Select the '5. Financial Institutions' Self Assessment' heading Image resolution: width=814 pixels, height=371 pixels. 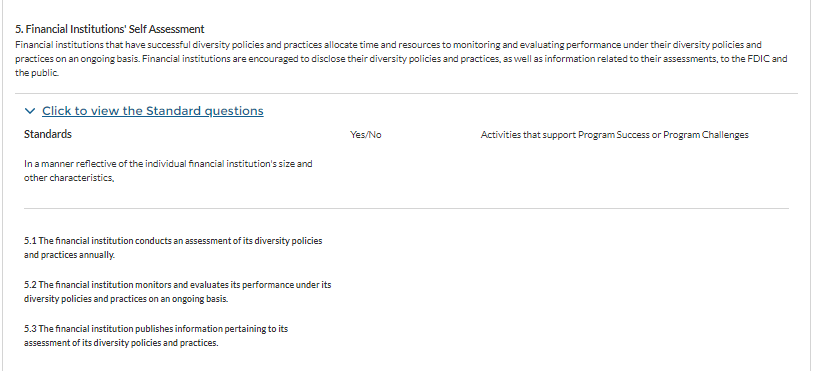pyautogui.click(x=110, y=29)
